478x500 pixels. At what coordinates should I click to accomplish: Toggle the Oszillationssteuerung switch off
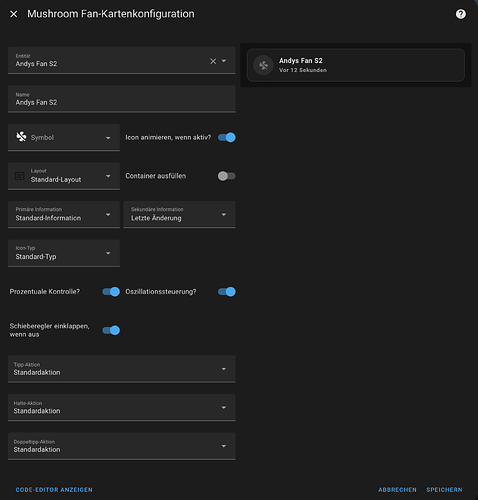pos(227,292)
